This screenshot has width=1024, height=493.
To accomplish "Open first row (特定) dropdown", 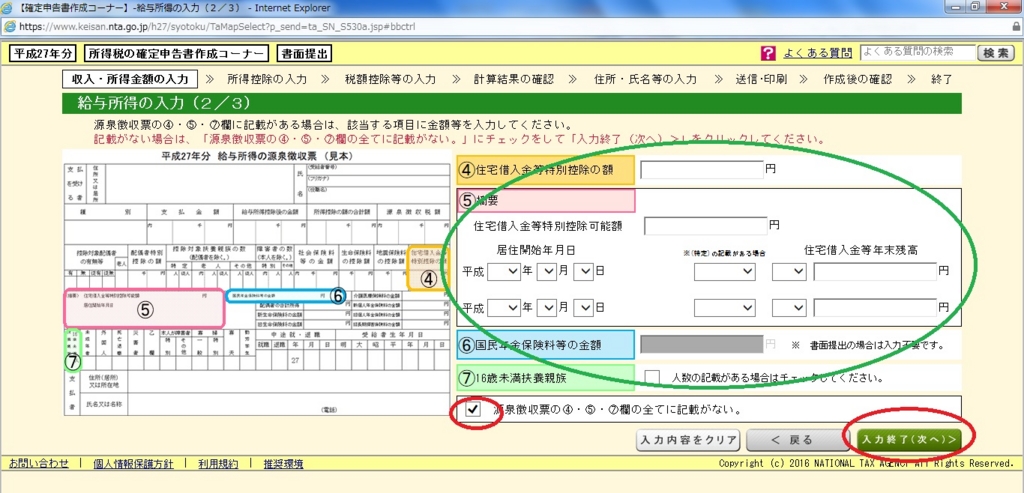I will [724, 270].
